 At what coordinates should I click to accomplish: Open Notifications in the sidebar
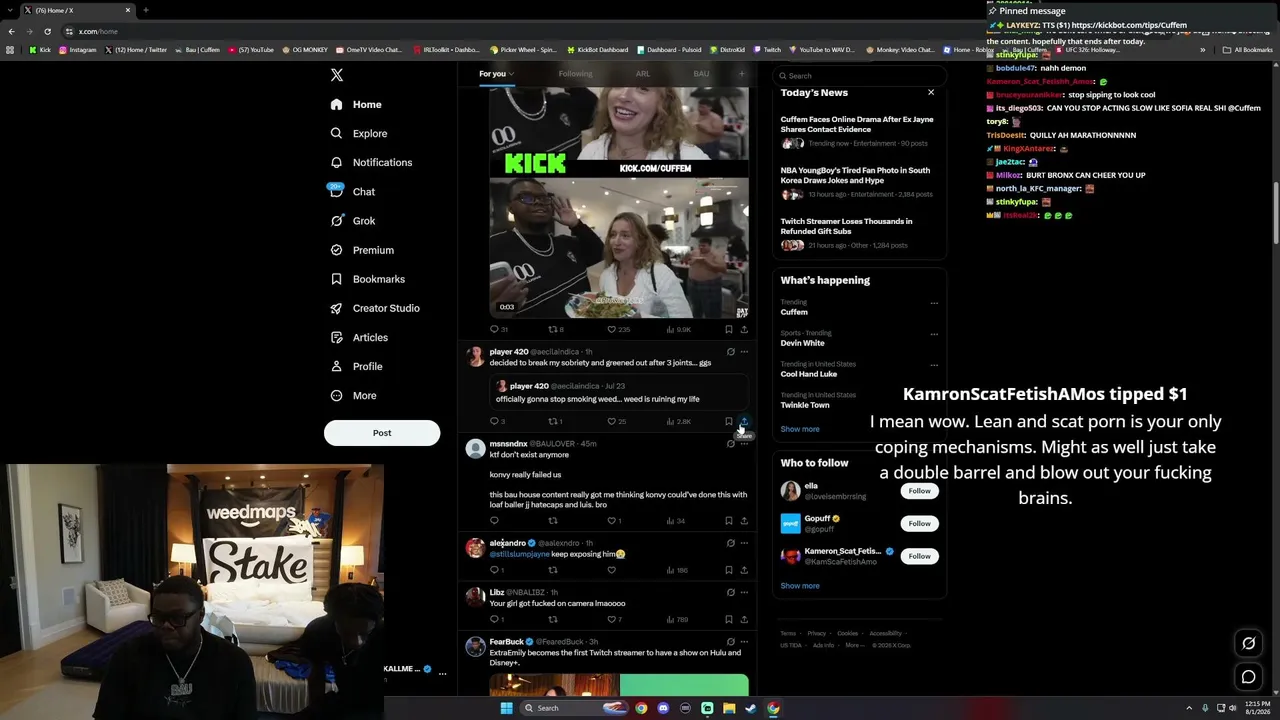point(371,162)
